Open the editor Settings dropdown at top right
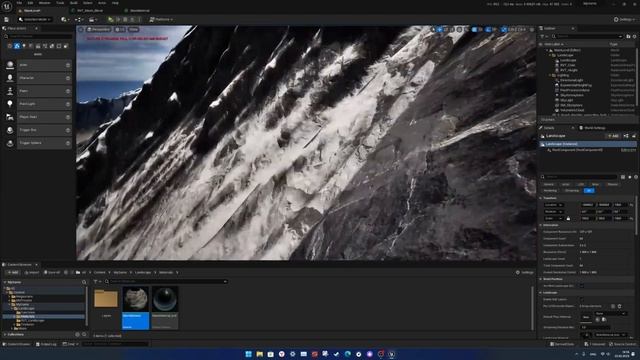The height and width of the screenshot is (360, 640). point(625,20)
